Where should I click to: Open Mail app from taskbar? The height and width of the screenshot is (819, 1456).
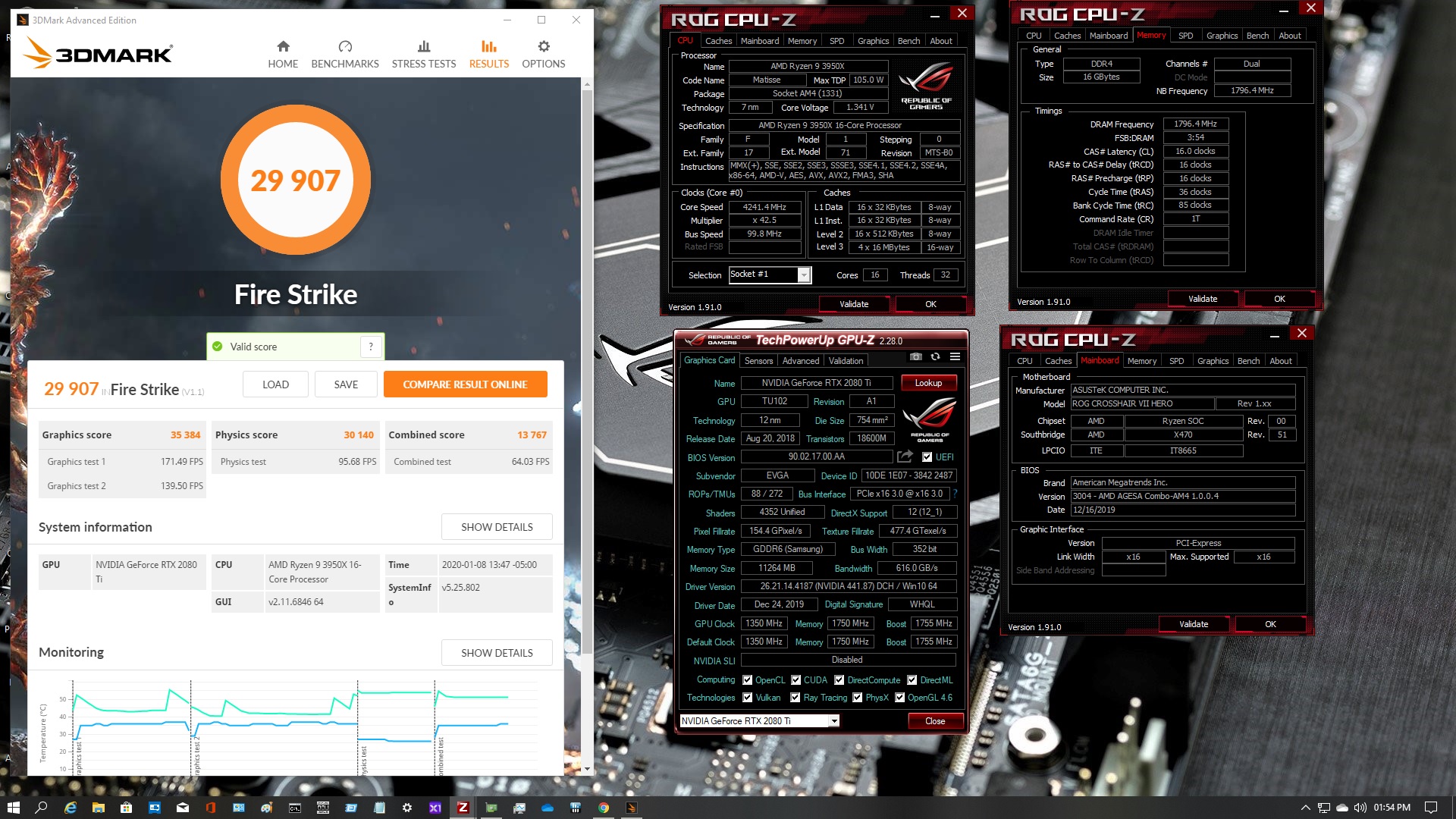[x=183, y=808]
